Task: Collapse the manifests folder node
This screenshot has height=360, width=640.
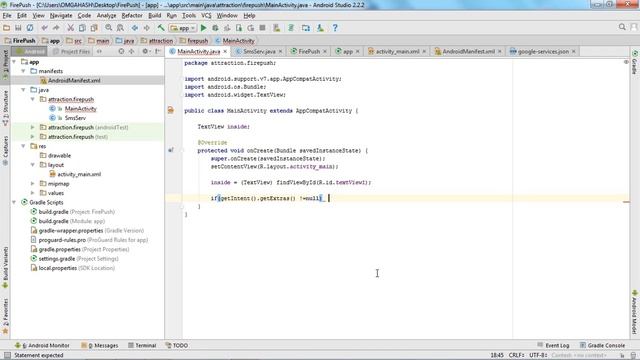Action: [23, 71]
